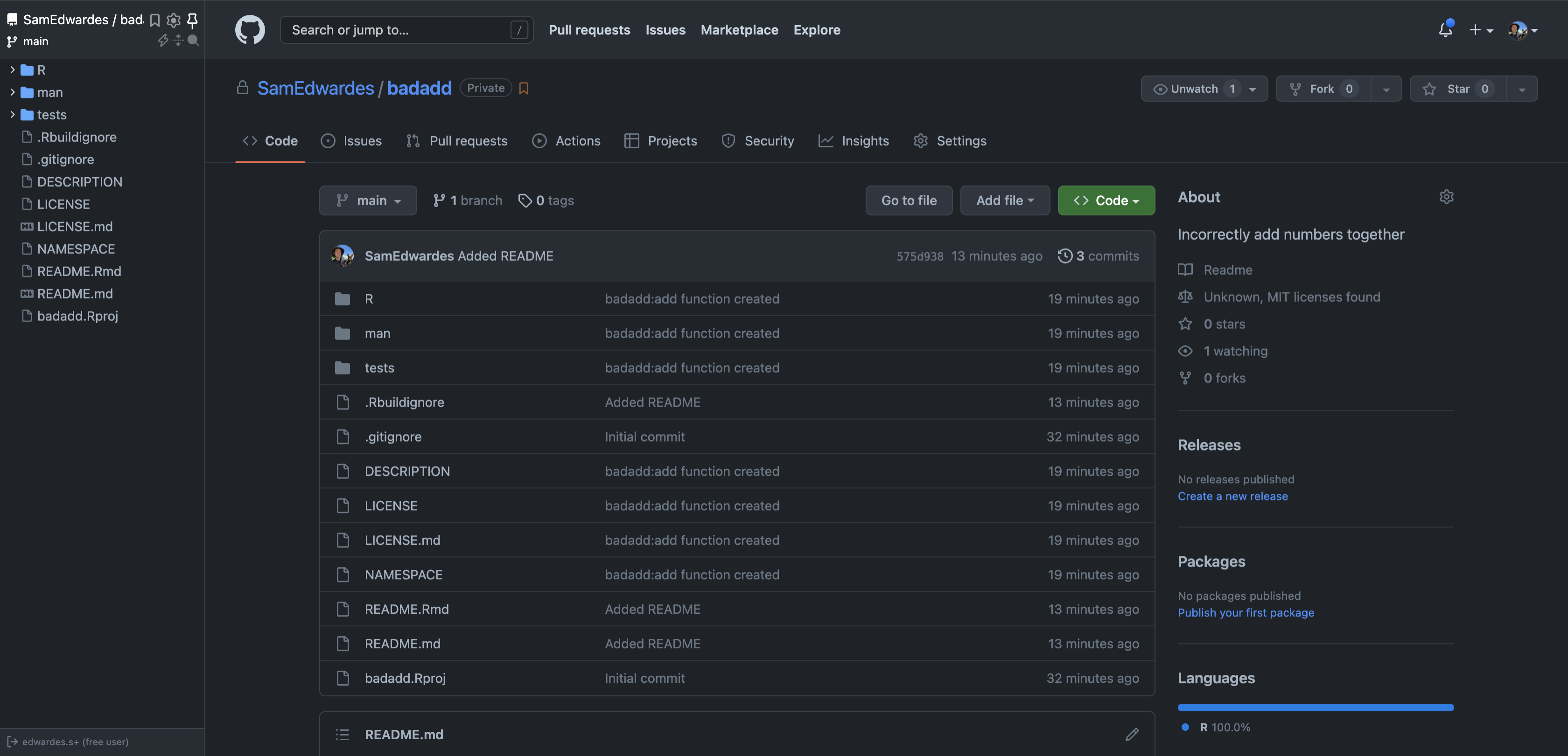Open badadd.Rproj in the sidebar tree
The width and height of the screenshot is (1568, 756).
click(x=77, y=316)
